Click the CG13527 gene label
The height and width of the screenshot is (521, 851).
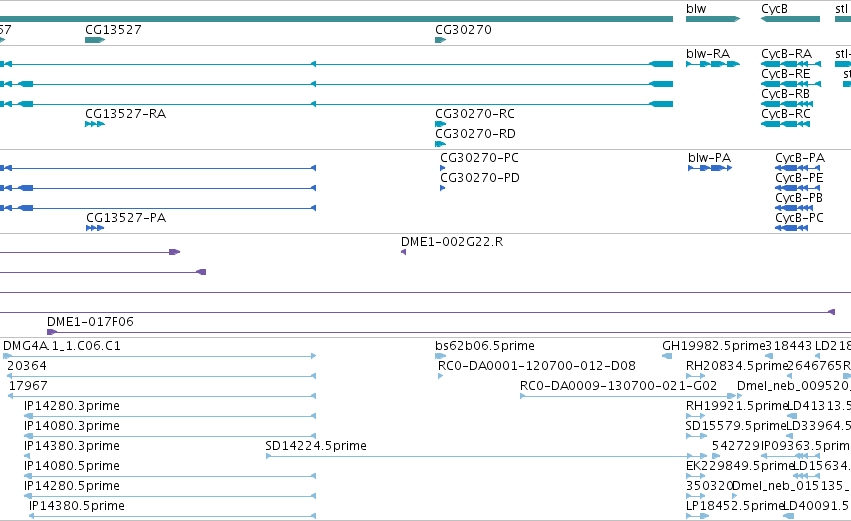pos(113,29)
